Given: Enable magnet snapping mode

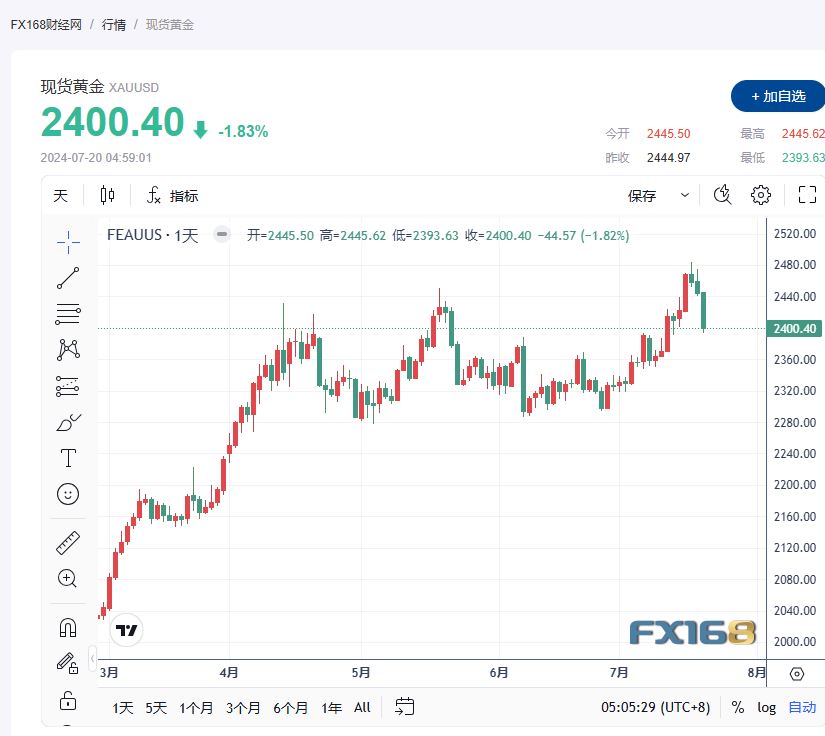Looking at the screenshot, I should (x=67, y=625).
